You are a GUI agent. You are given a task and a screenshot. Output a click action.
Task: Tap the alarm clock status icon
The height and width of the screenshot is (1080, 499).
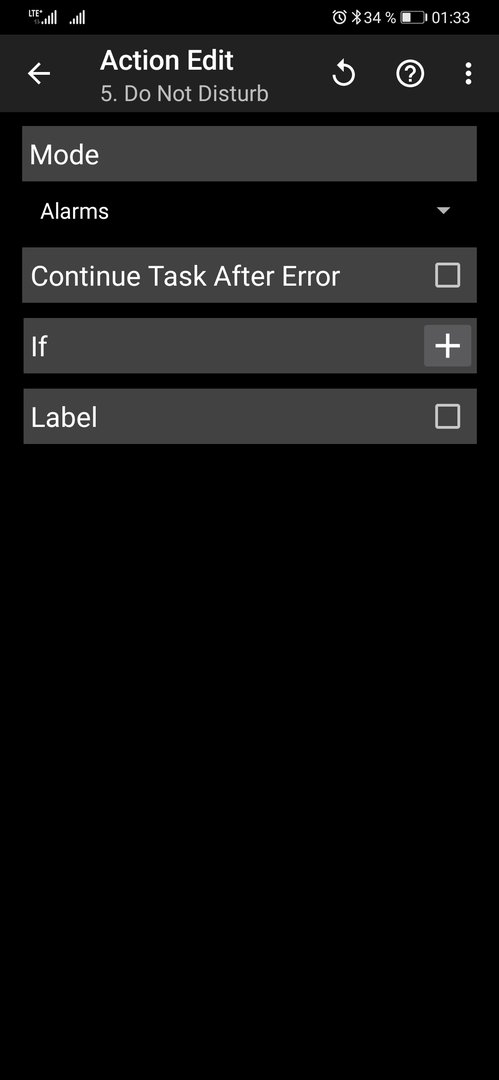pos(339,17)
